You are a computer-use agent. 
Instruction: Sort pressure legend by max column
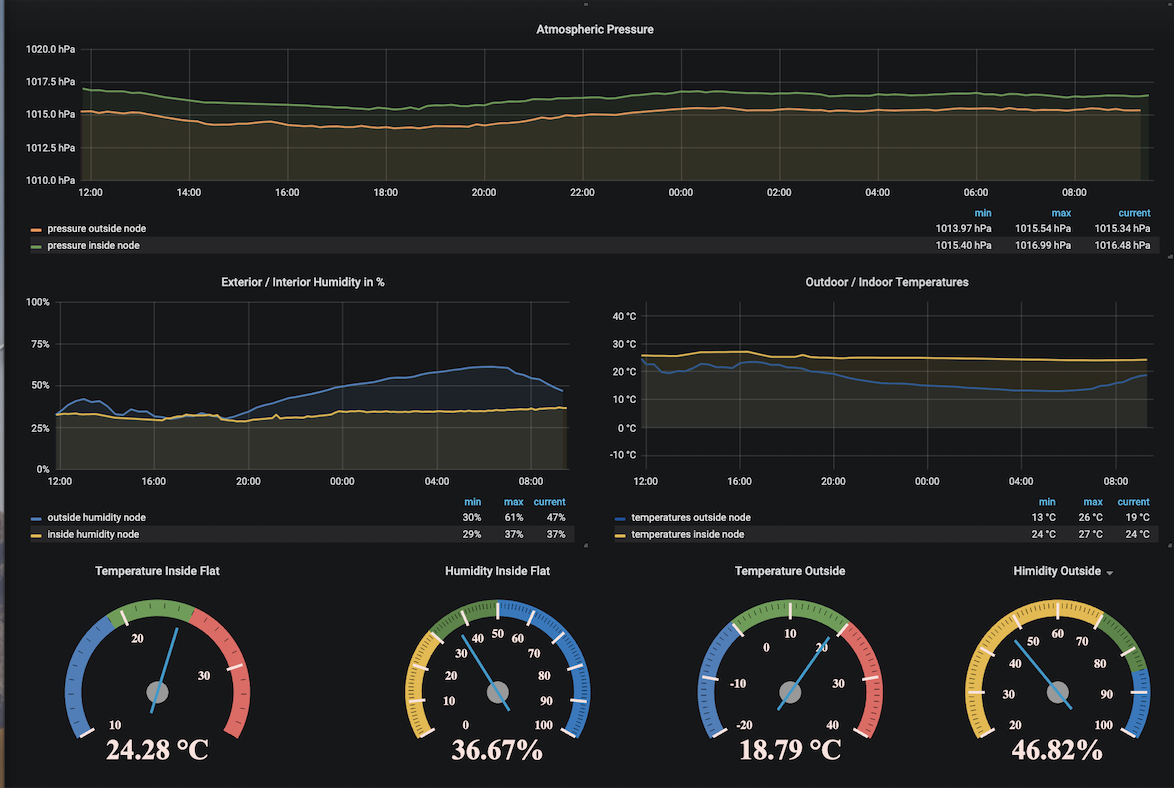[1061, 213]
